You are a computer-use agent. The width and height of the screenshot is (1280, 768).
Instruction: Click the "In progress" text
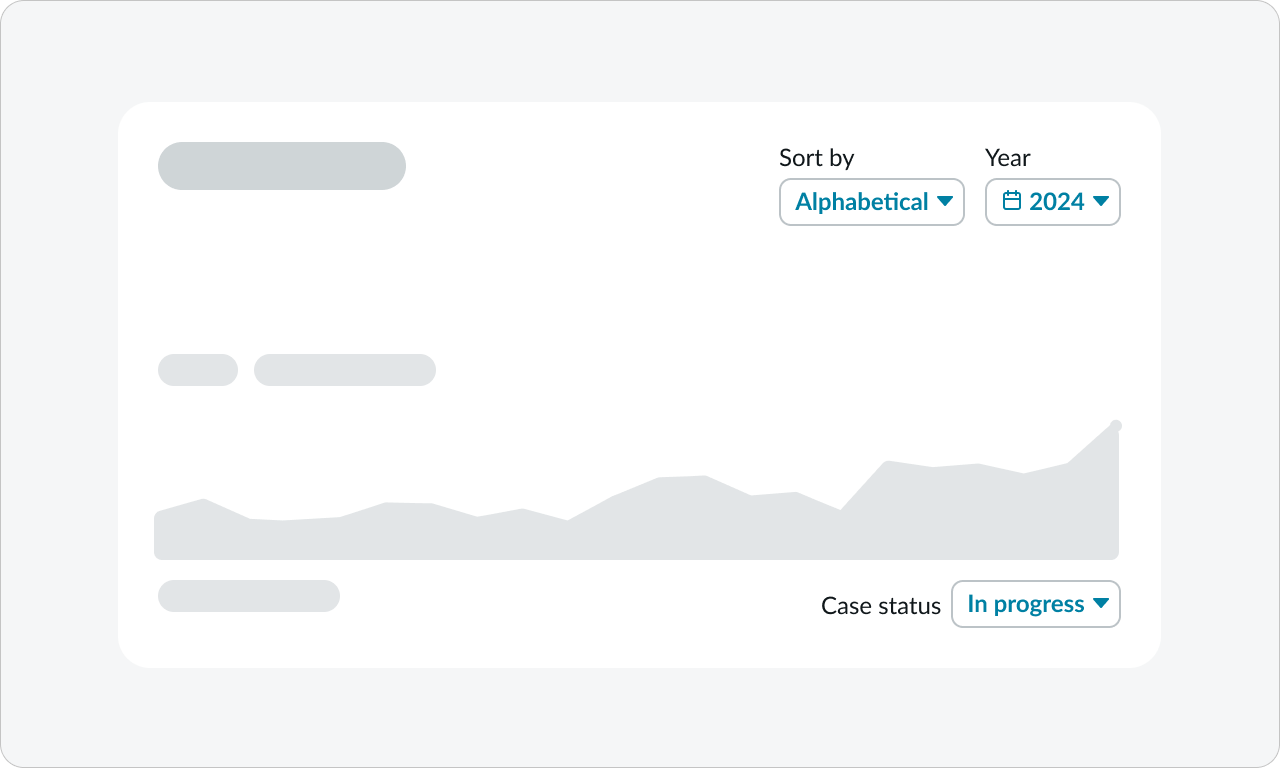1025,604
